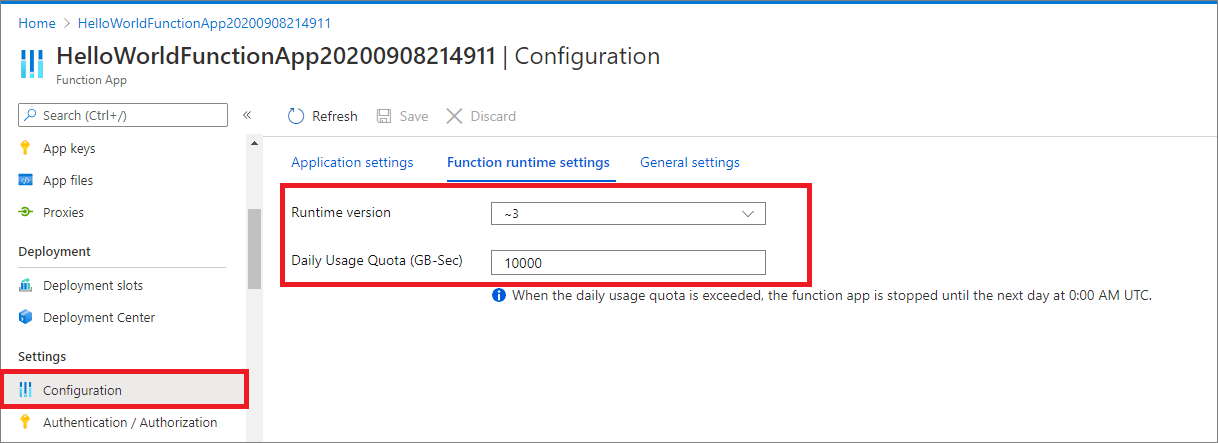1218x443 pixels.
Task: Click the daily usage quota exceeded note
Action: [x=832, y=296]
